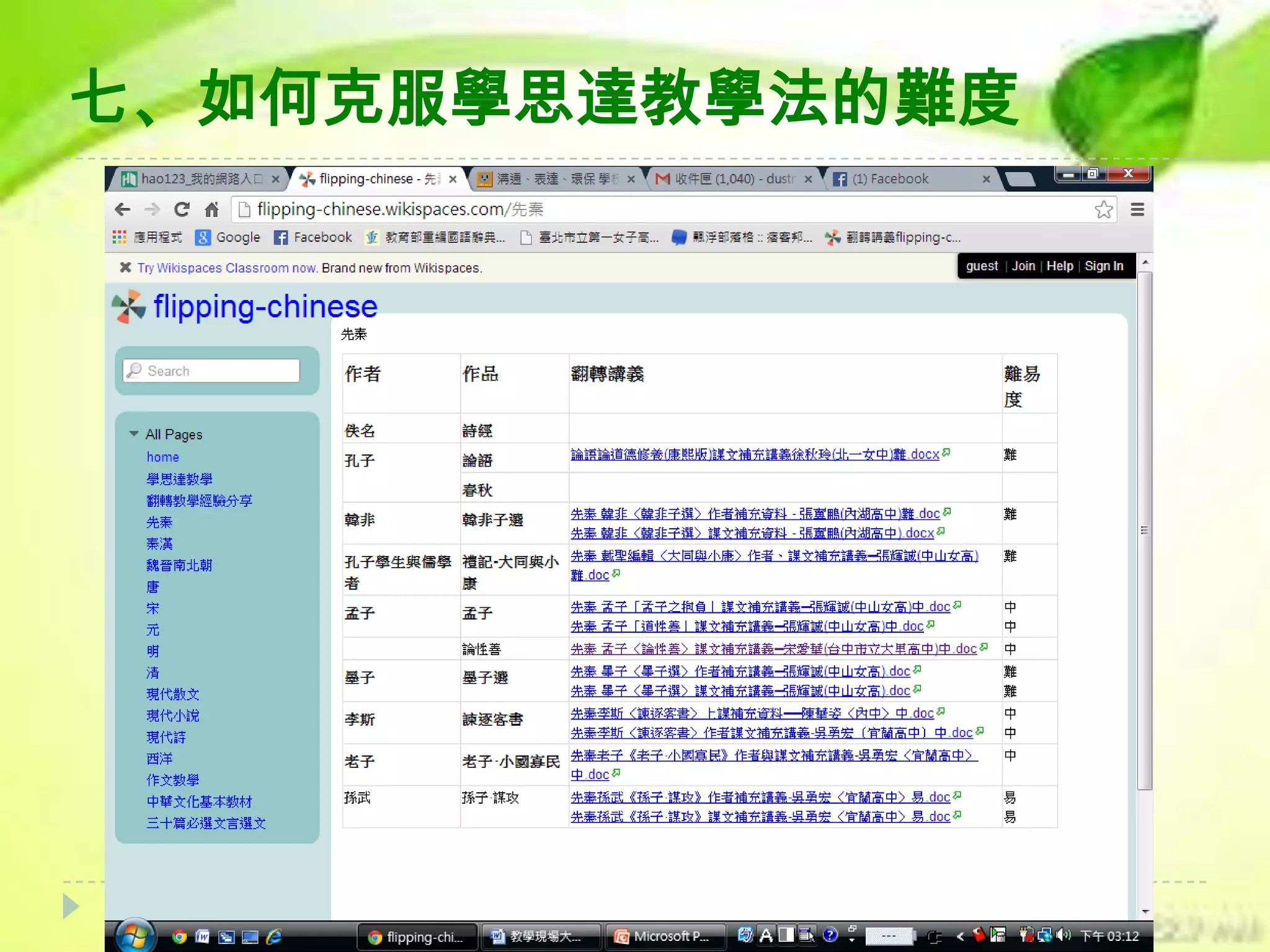
Task: Click the Show Desktop quick launch icon
Action: coord(250,937)
